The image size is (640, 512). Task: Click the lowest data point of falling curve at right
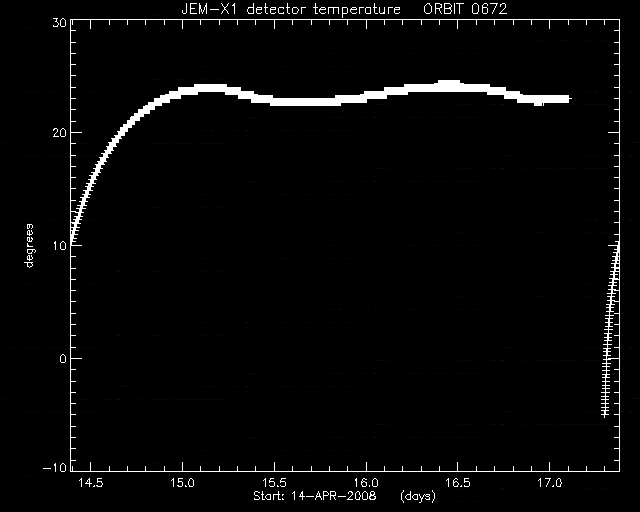pyautogui.click(x=604, y=414)
